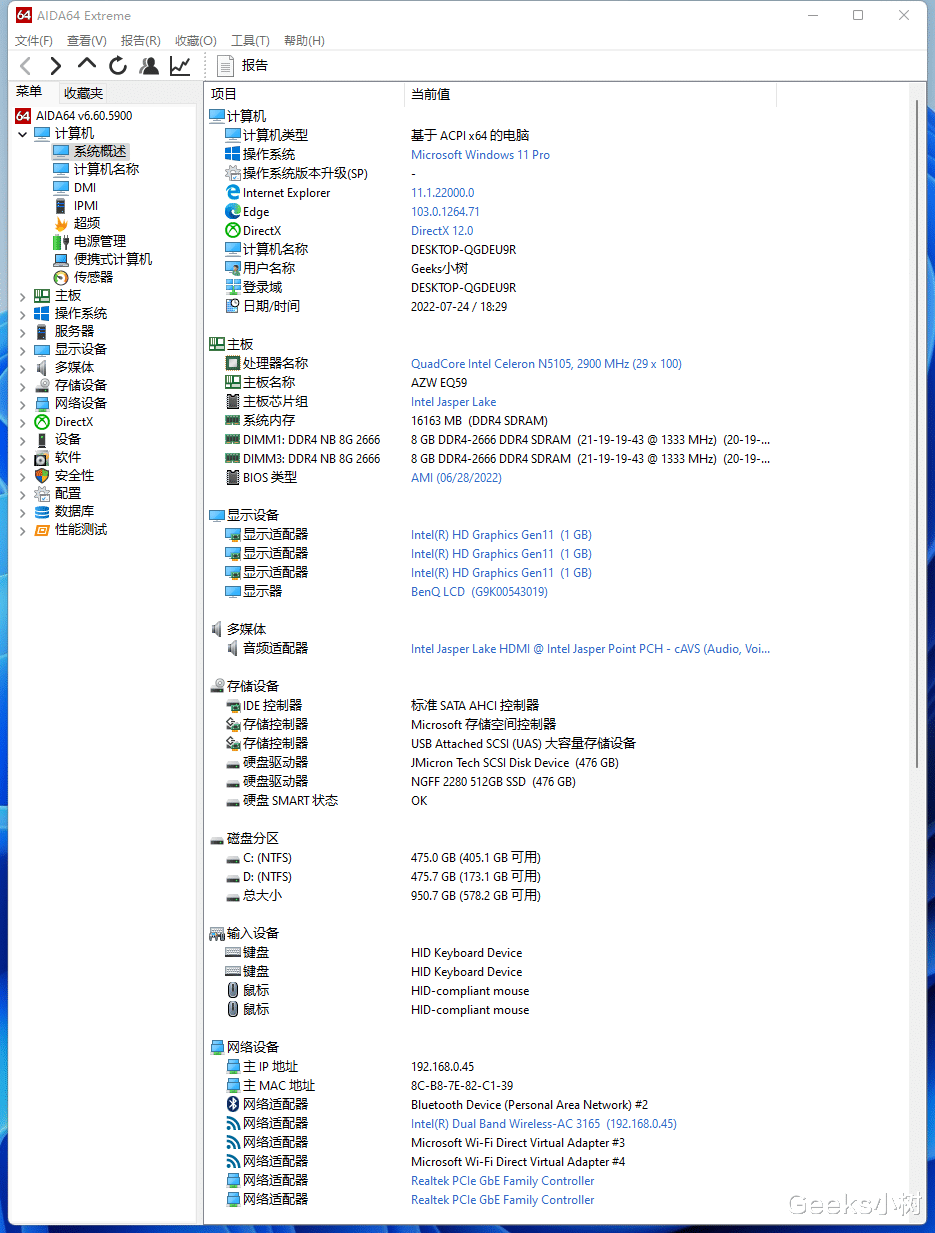Click the 配置 icon in the tree
The width and height of the screenshot is (935, 1233).
point(42,494)
